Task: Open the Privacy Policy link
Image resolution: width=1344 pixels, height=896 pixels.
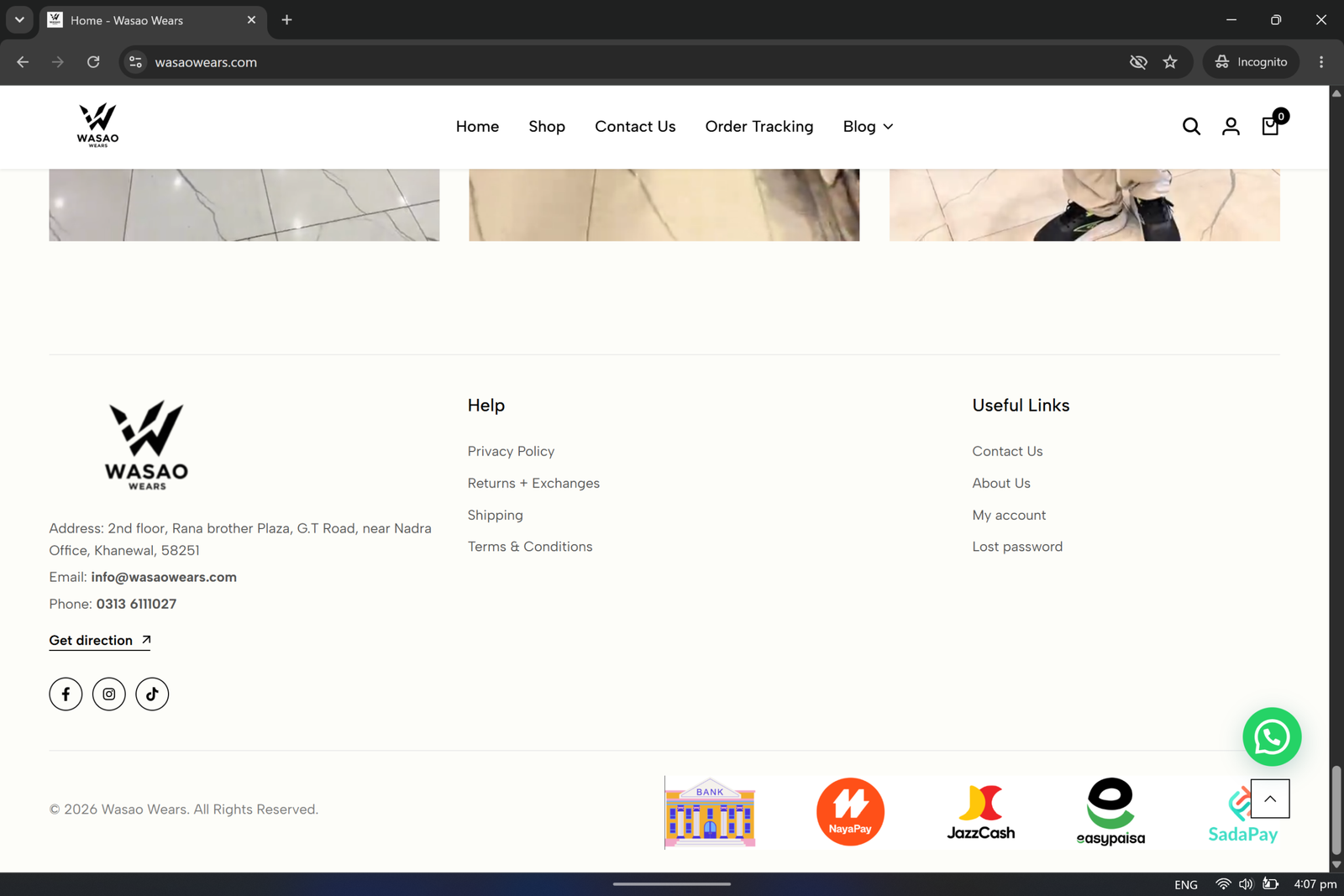Action: tap(511, 451)
